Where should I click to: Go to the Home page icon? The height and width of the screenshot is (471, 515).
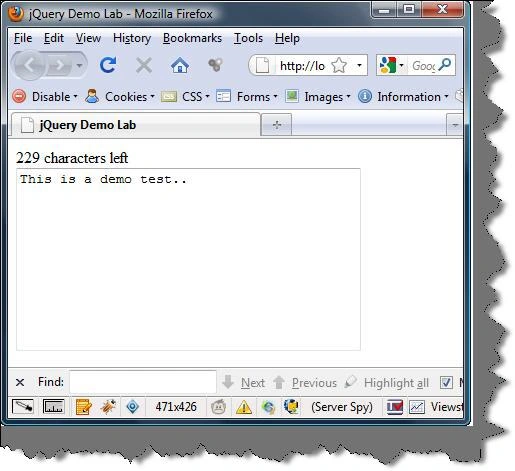coord(180,65)
